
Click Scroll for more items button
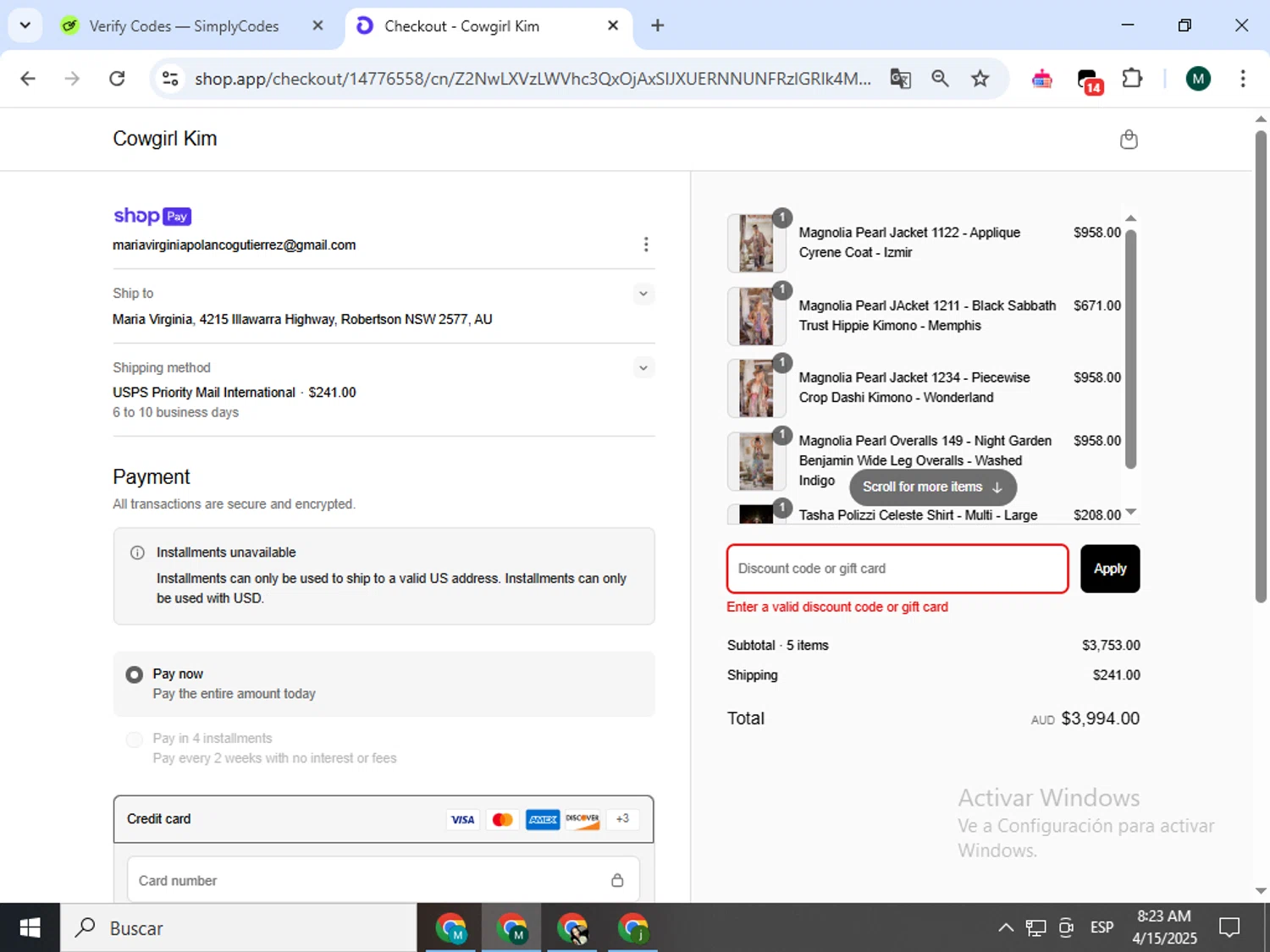point(932,487)
